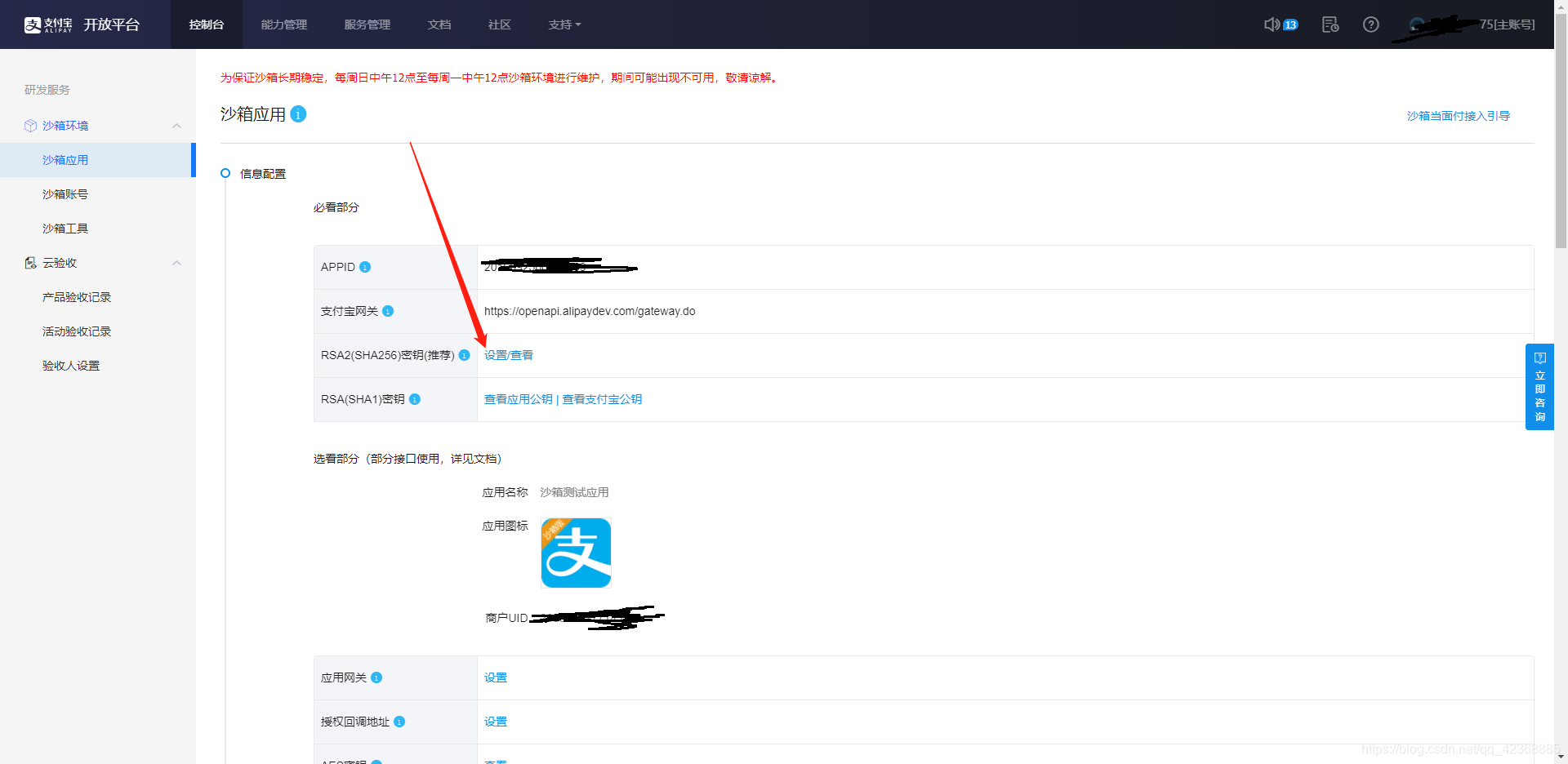Open the notifications speaker icon
The height and width of the screenshot is (764, 1568).
pos(1272,24)
